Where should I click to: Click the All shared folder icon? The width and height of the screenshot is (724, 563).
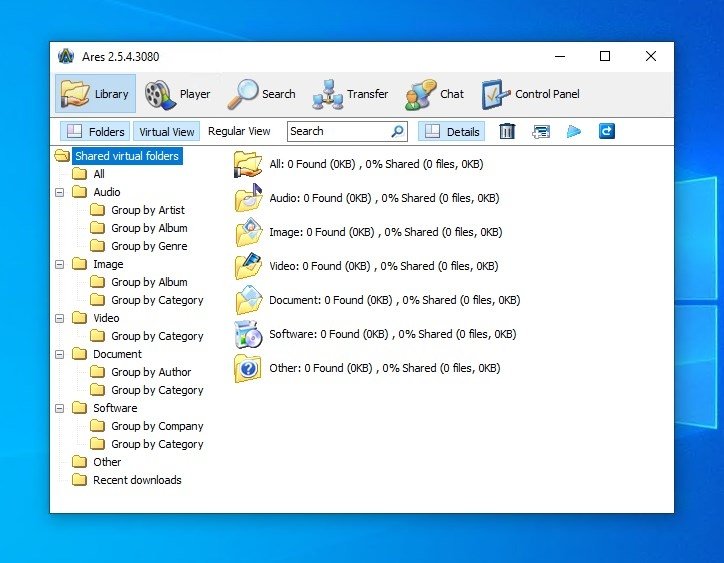coord(247,164)
